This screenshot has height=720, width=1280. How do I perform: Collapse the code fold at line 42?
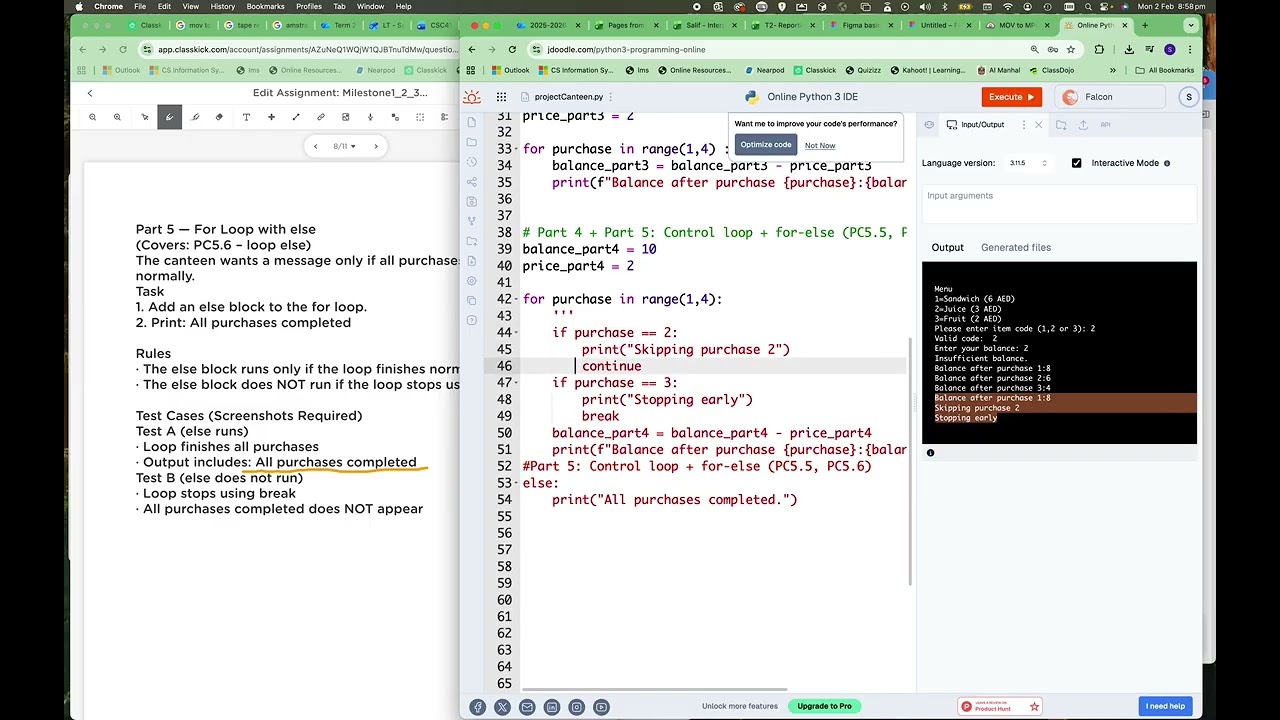515,300
